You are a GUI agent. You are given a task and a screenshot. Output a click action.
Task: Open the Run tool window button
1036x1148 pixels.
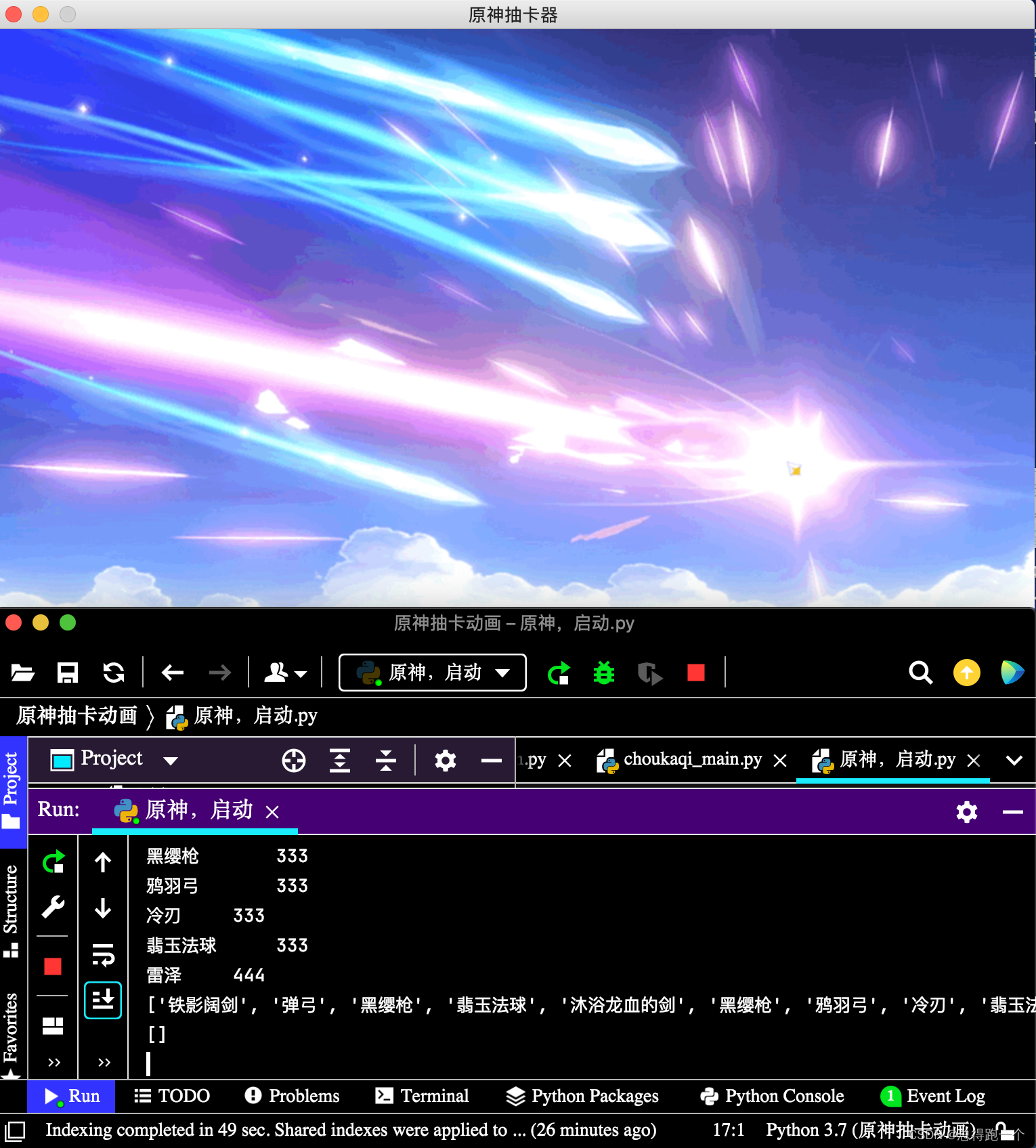71,1096
